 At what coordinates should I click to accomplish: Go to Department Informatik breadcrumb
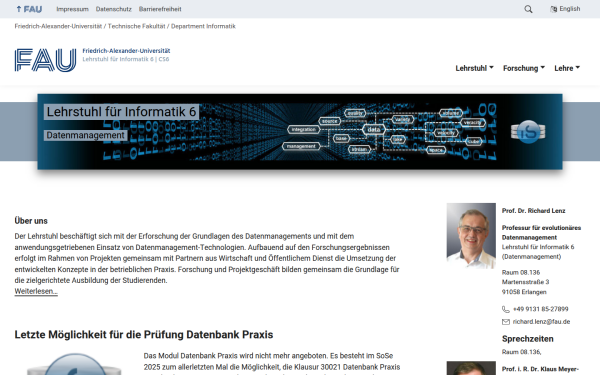[x=203, y=26]
